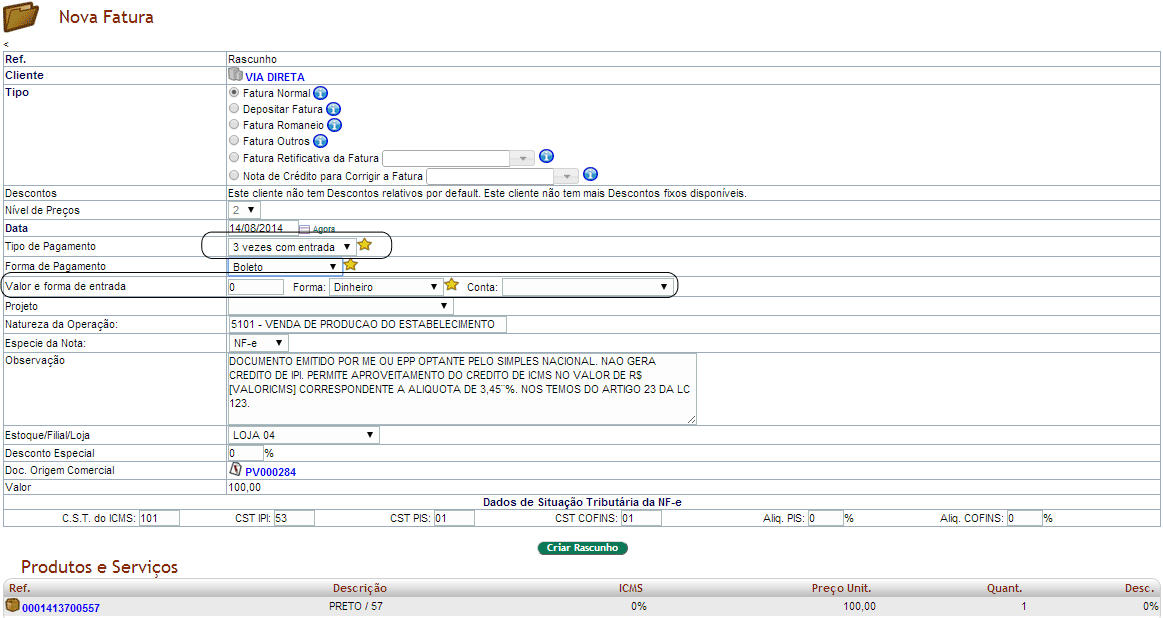This screenshot has height=618, width=1163.
Task: Click the info icon beside Nota de Crédito dropdown
Action: [x=590, y=174]
